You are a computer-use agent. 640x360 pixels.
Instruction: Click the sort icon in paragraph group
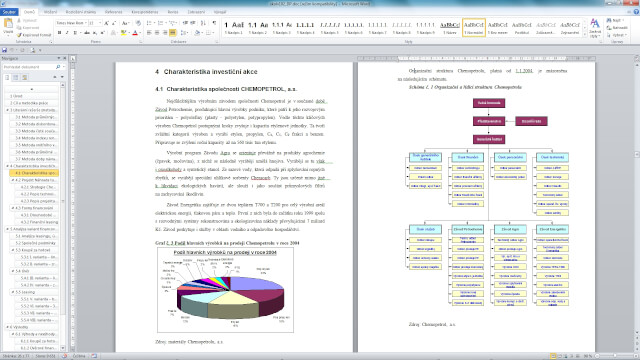point(203,23)
